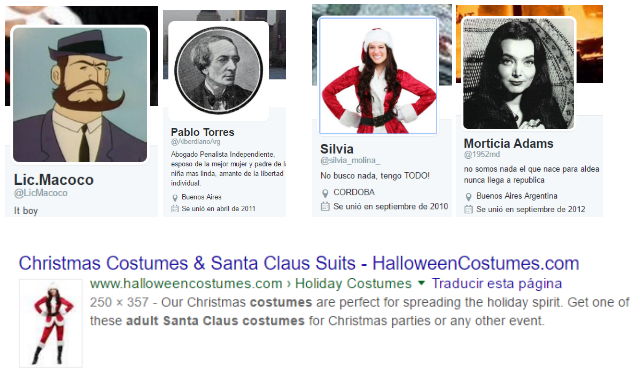
Task: Click location pin icon beside Buenos Aires Argentina
Action: pos(468,197)
